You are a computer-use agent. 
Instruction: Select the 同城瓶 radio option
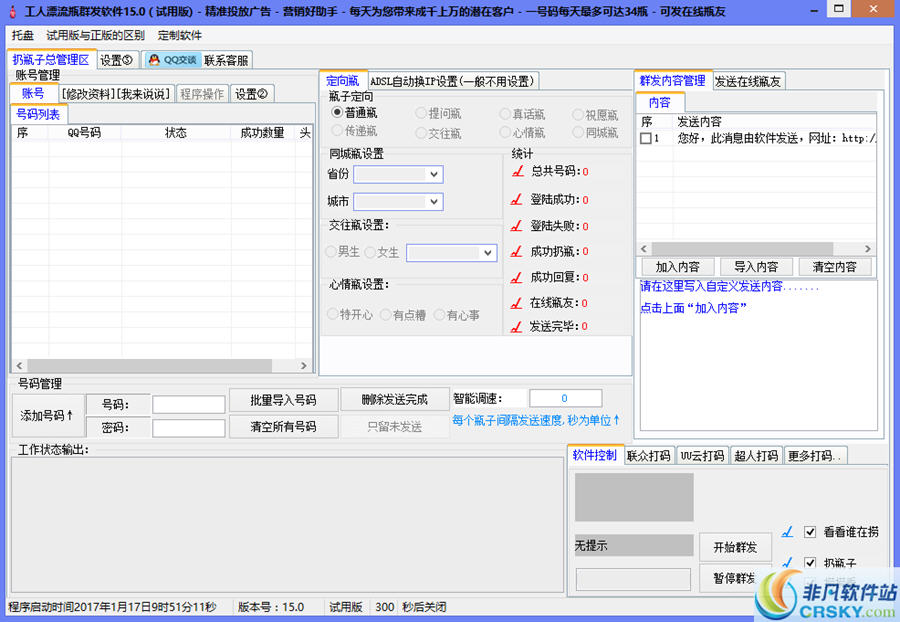click(x=577, y=133)
